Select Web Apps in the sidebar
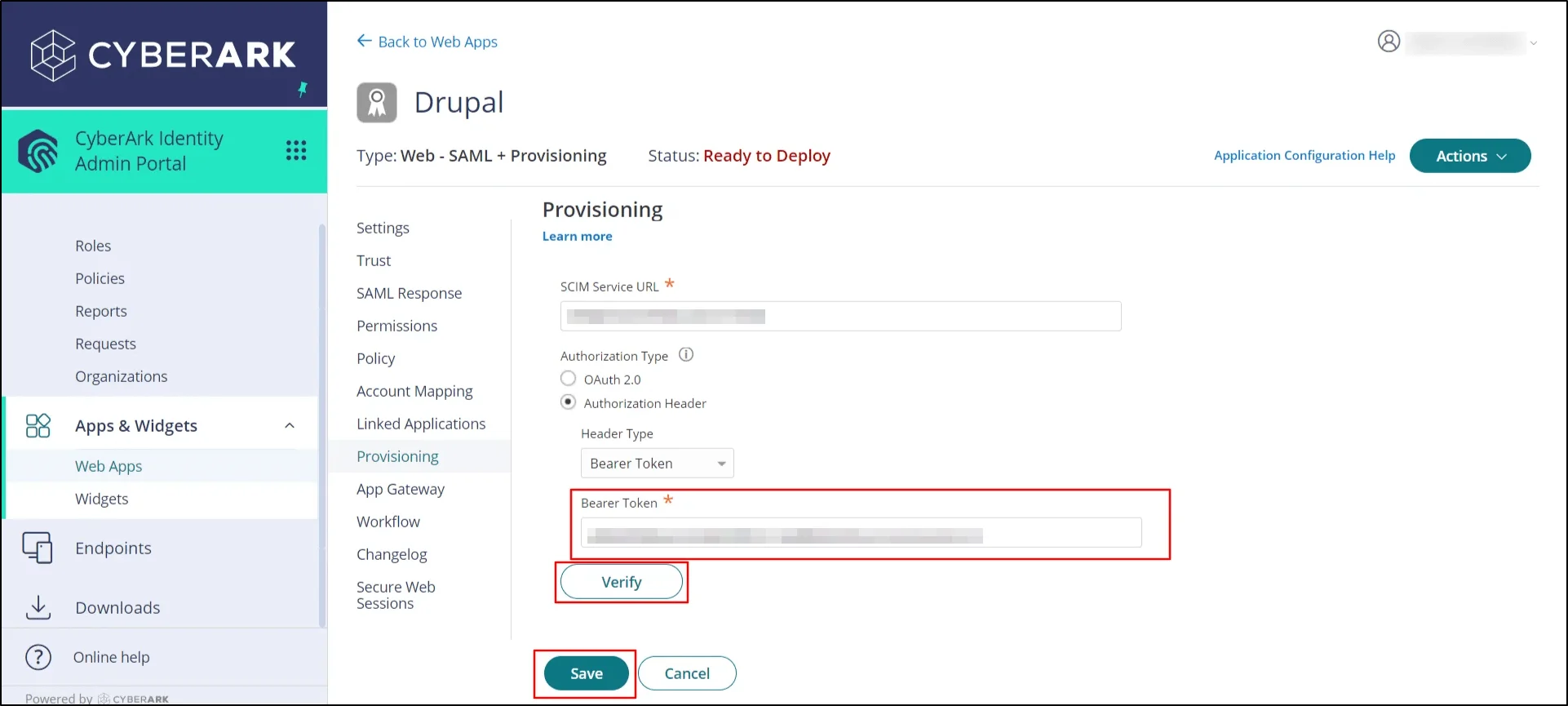Viewport: 1568px width, 706px height. [x=109, y=466]
